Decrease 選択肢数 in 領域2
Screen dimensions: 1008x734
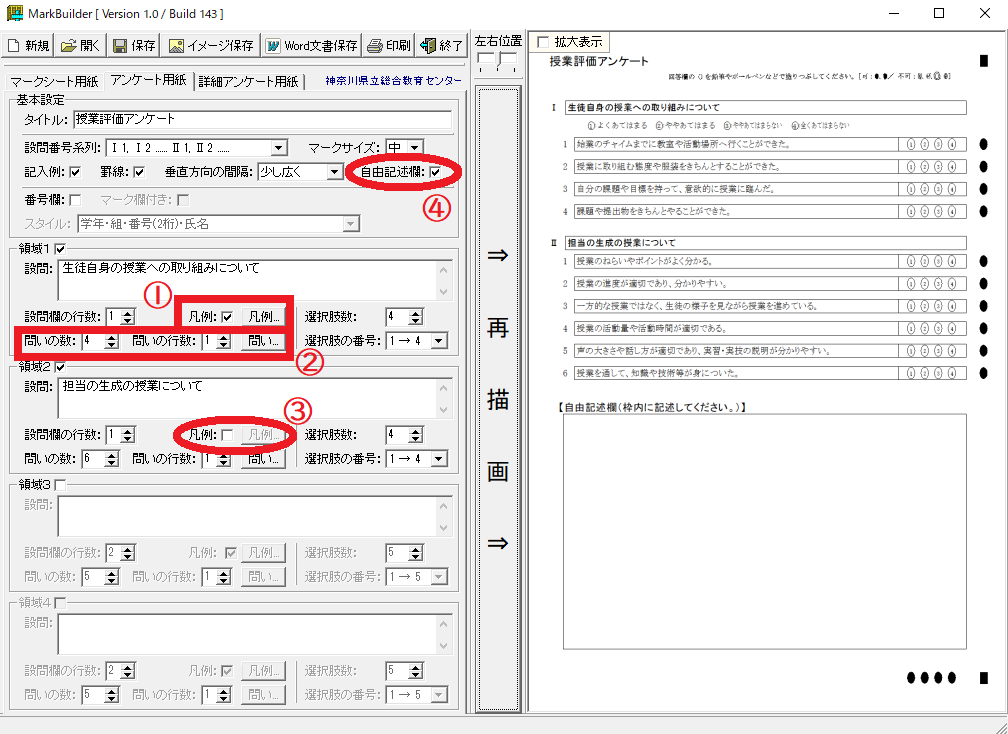click(x=416, y=439)
